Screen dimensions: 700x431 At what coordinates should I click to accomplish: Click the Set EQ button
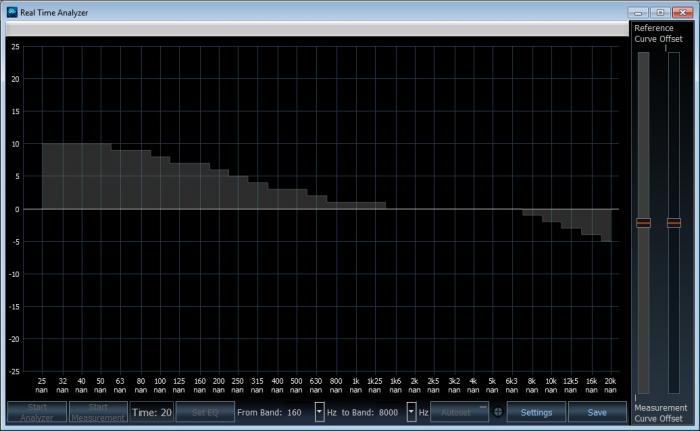205,412
